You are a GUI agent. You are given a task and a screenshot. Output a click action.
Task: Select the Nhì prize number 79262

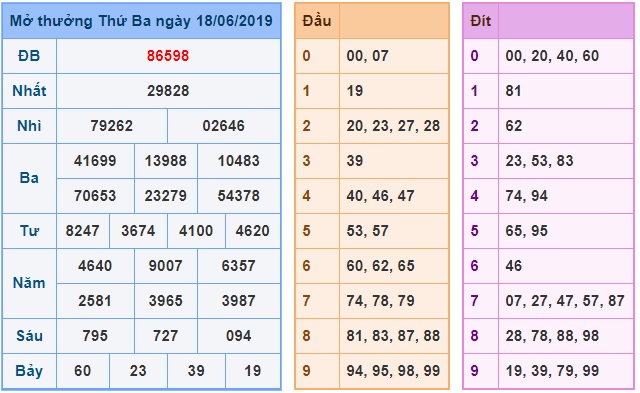[111, 126]
